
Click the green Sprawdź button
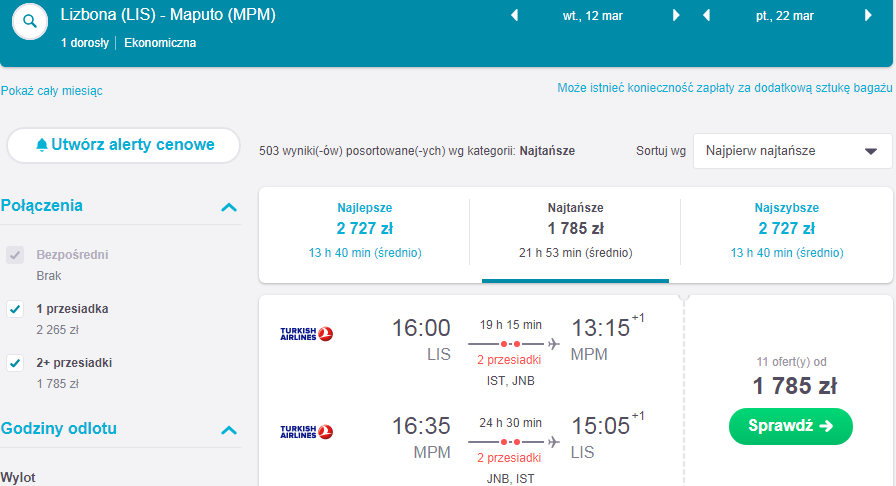click(791, 426)
